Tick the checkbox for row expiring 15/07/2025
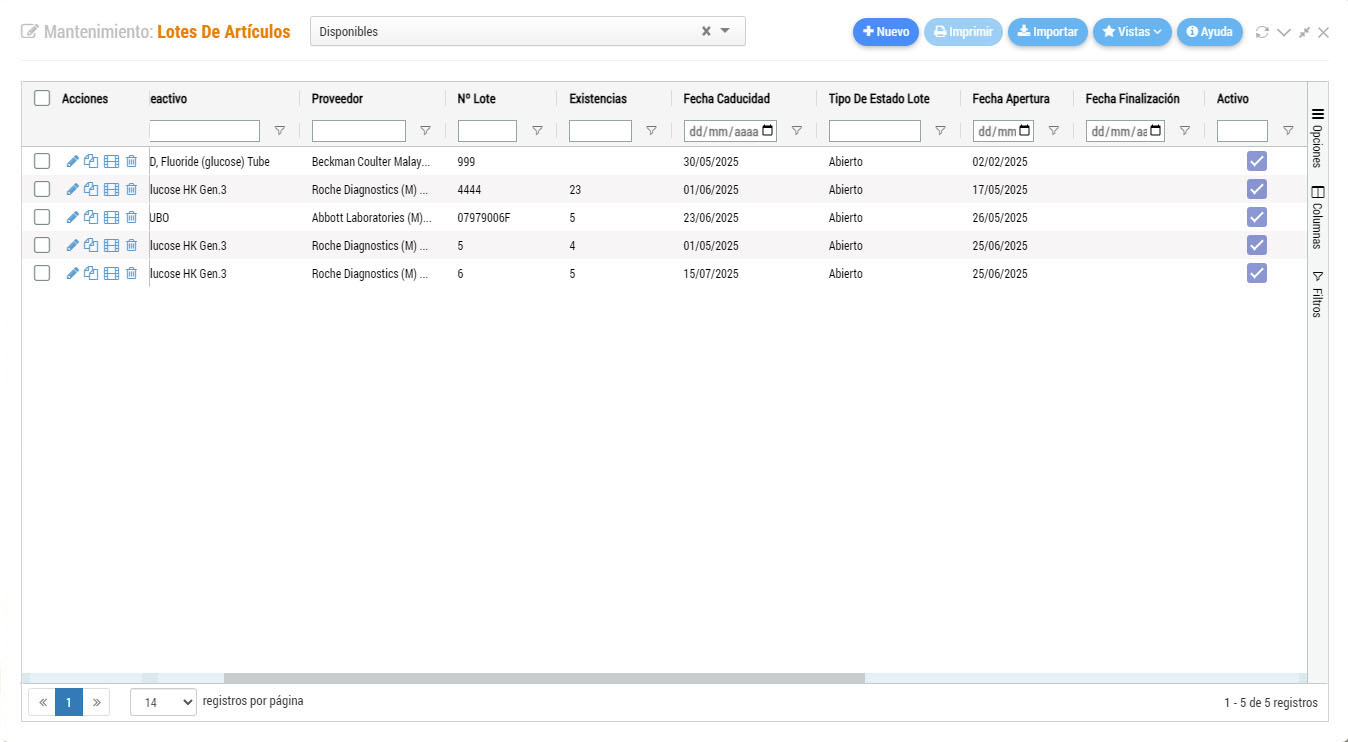 click(42, 273)
